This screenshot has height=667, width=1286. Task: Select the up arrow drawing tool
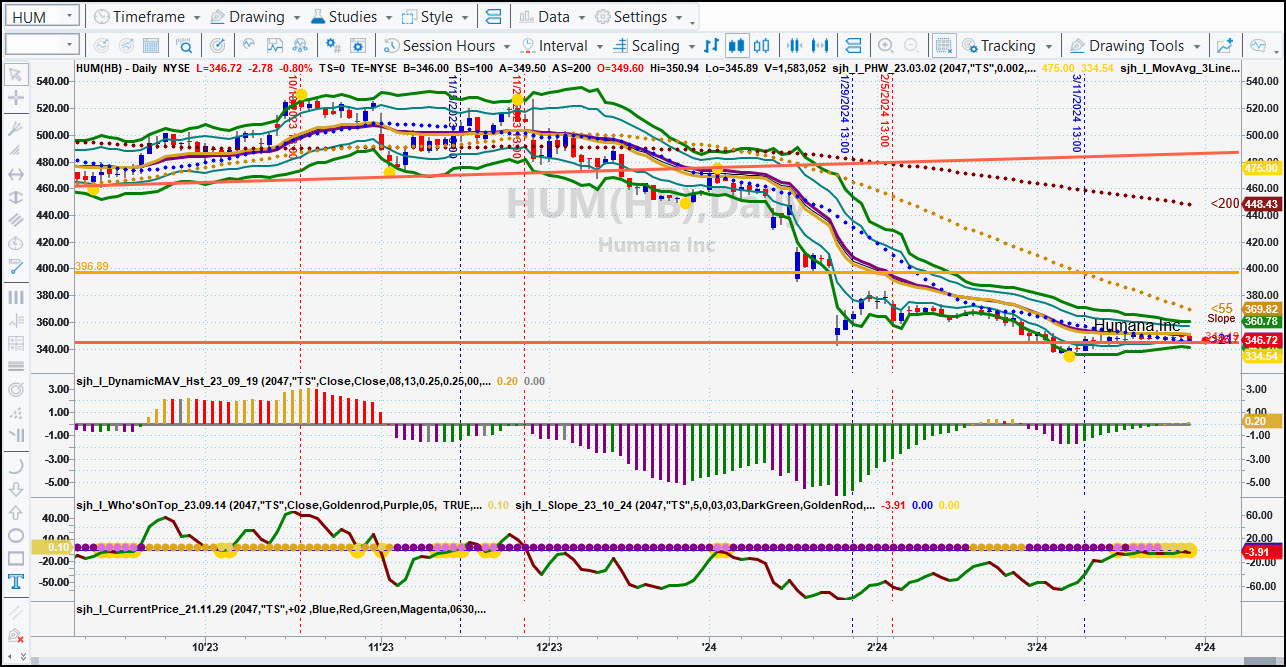coord(15,512)
